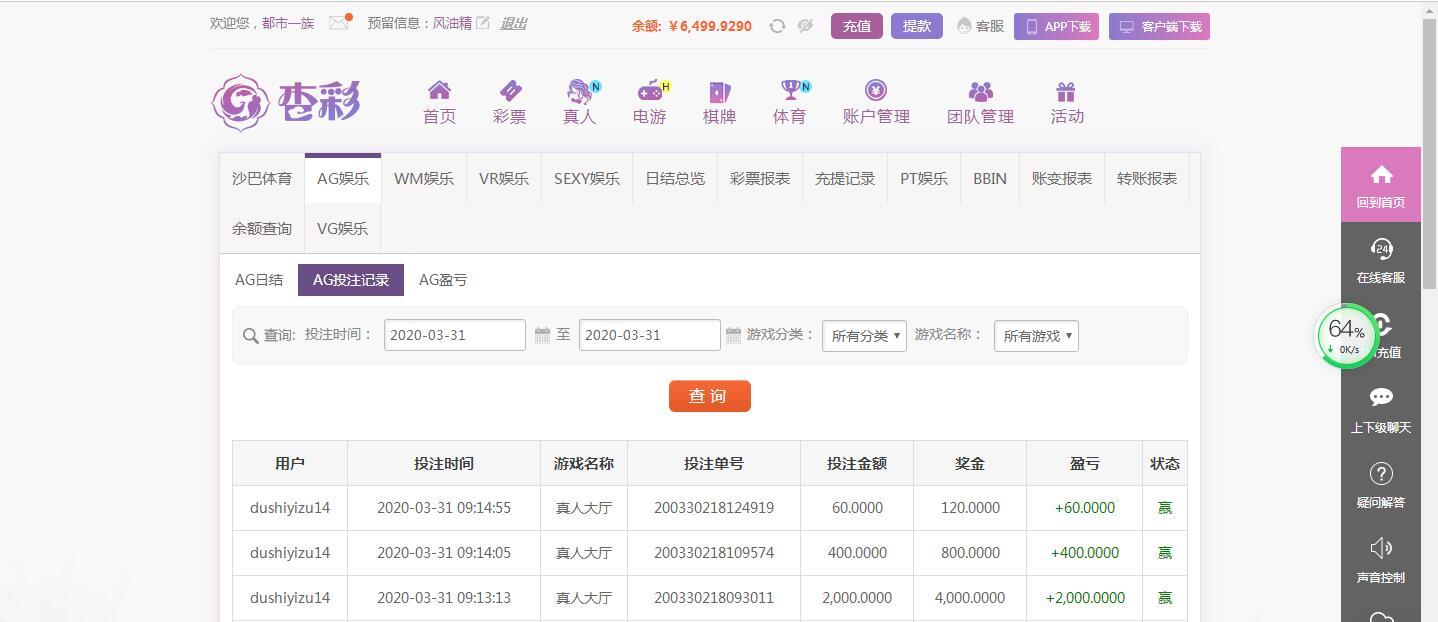The height and width of the screenshot is (622, 1438).
Task: Click the 64% progress circle
Action: pyautogui.click(x=1346, y=337)
